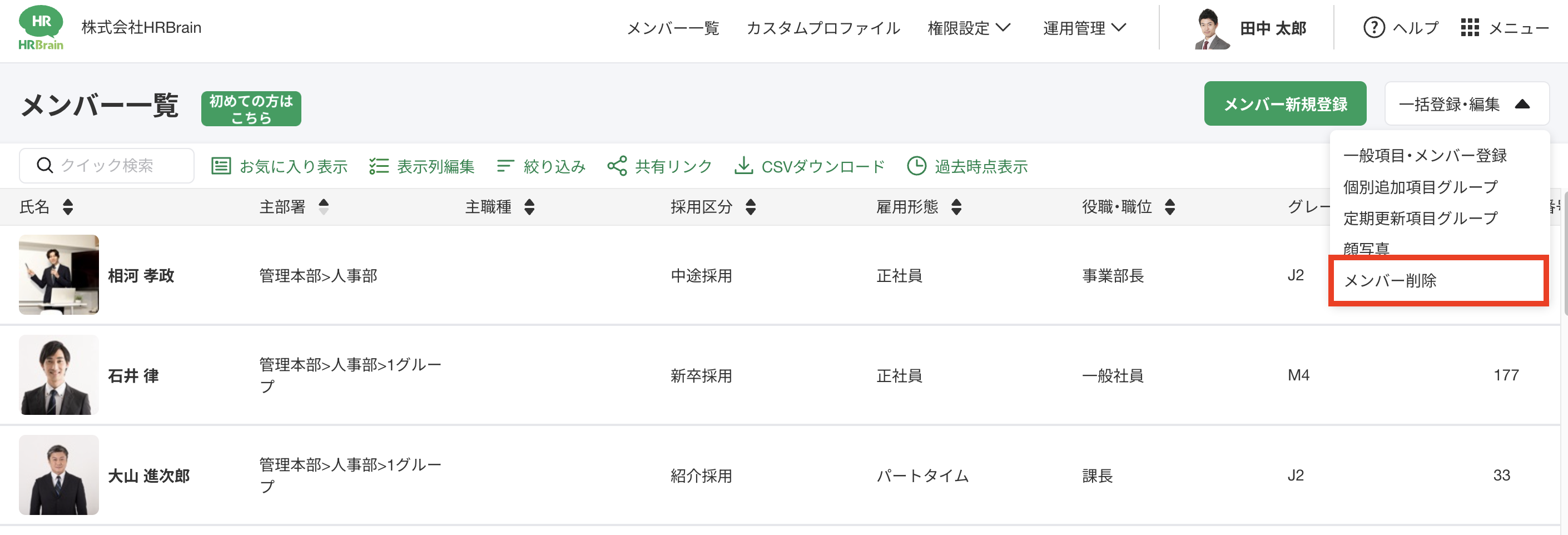Open the grid Menu icon

[1470, 28]
